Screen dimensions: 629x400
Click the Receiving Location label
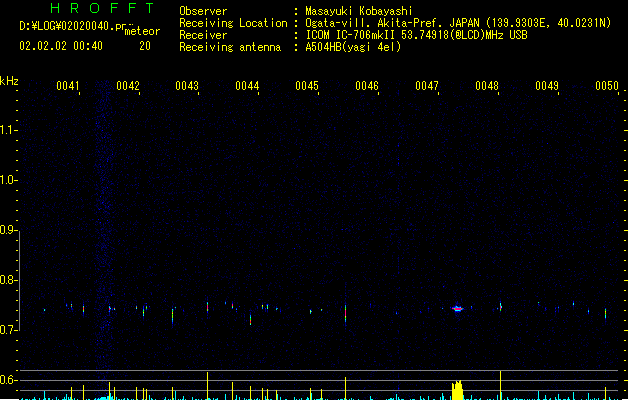(x=233, y=23)
